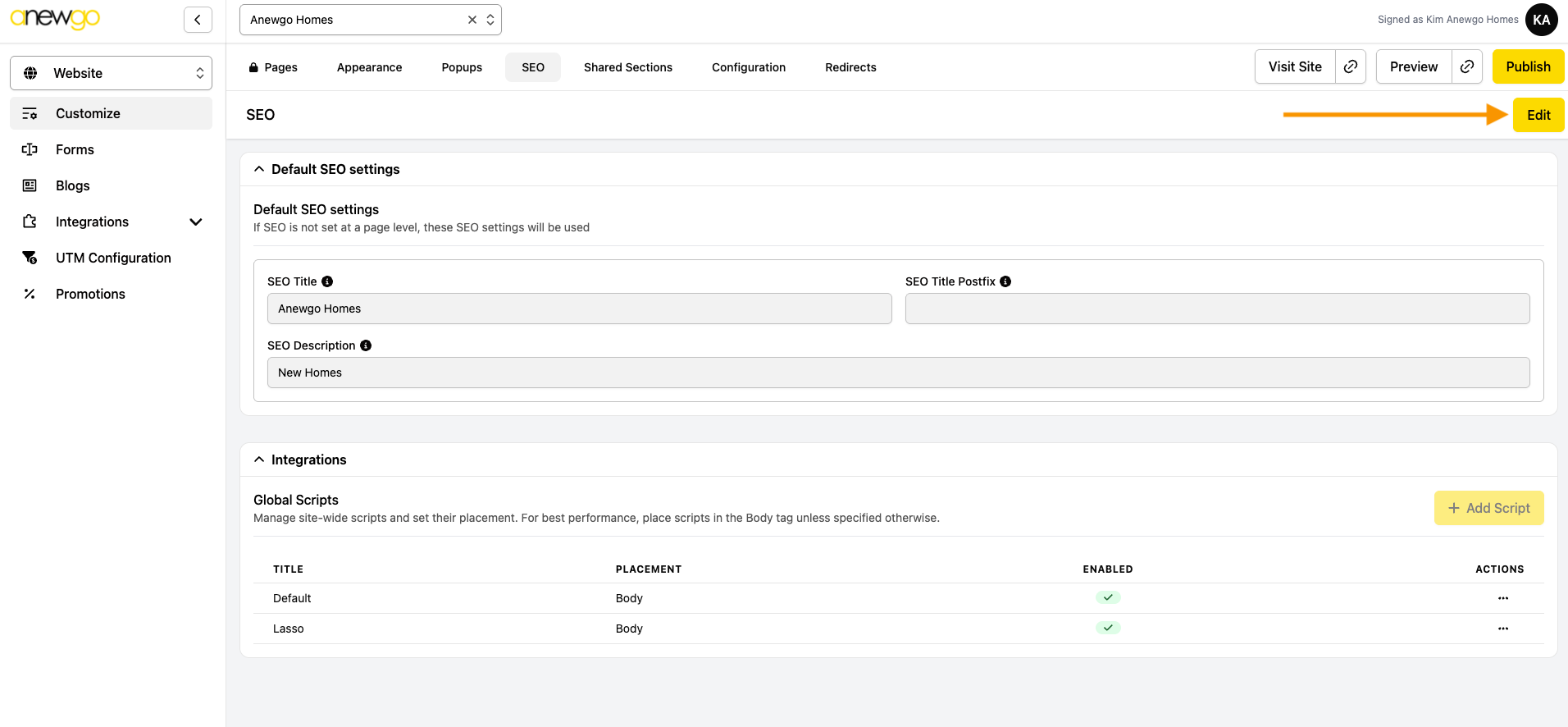Collapse the Integrations panel section
The image size is (1568, 727).
[x=259, y=460]
